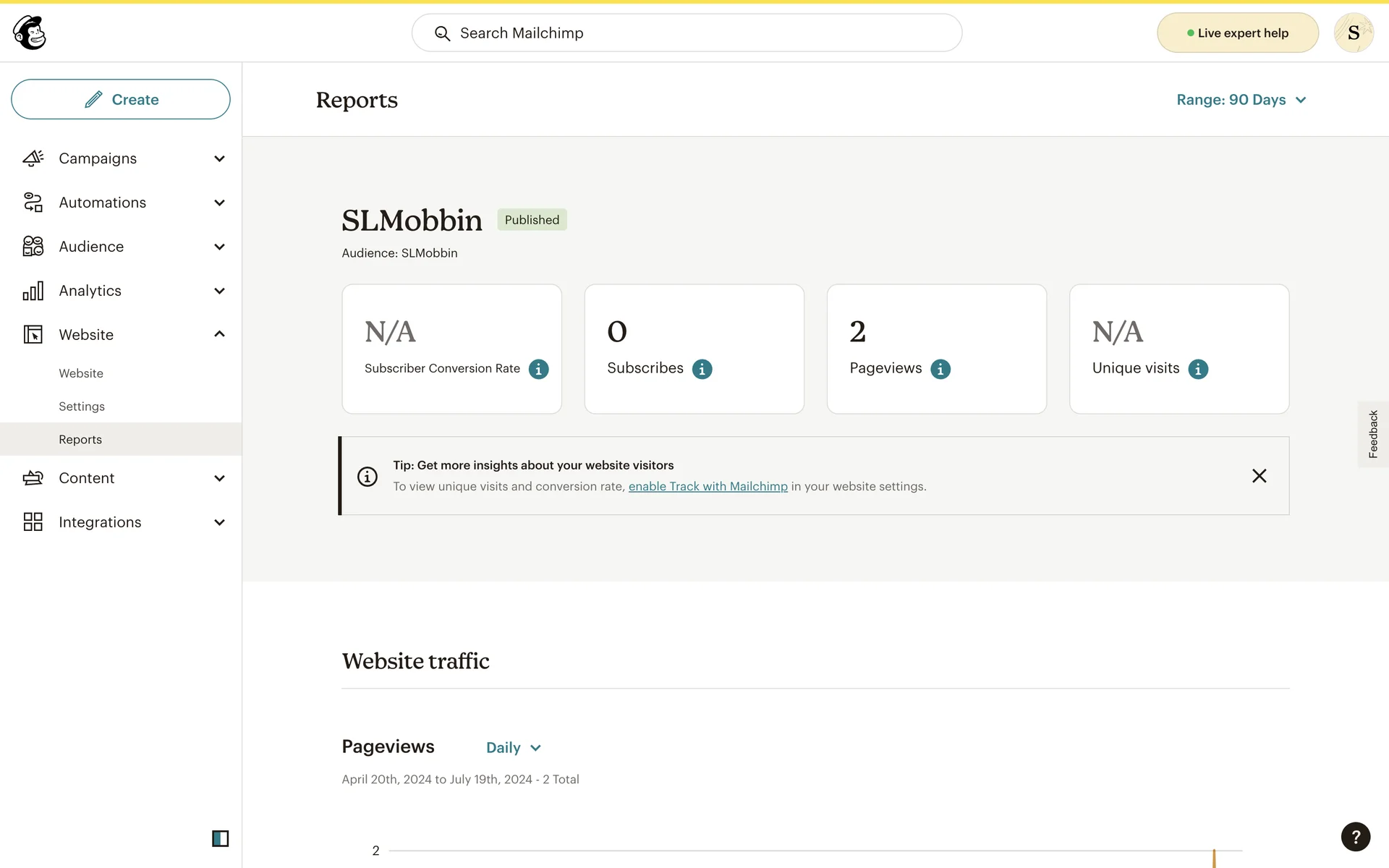Viewport: 1389px width, 868px height.
Task: Select the Reports submenu item
Action: click(x=80, y=439)
